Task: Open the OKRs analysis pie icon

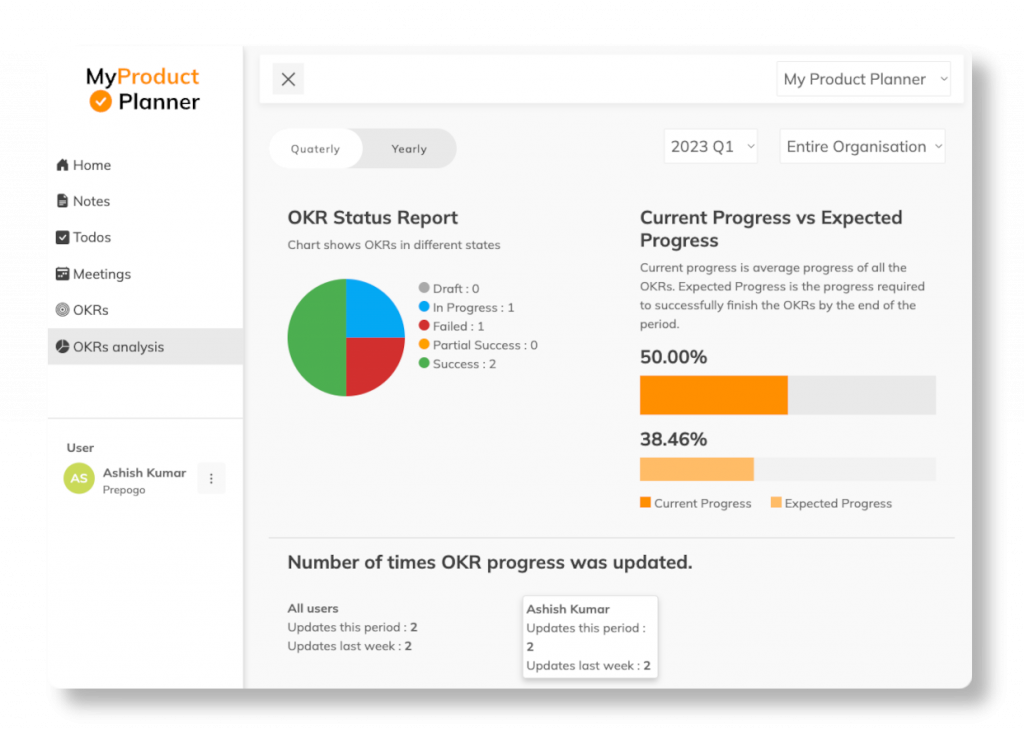Action: click(61, 346)
